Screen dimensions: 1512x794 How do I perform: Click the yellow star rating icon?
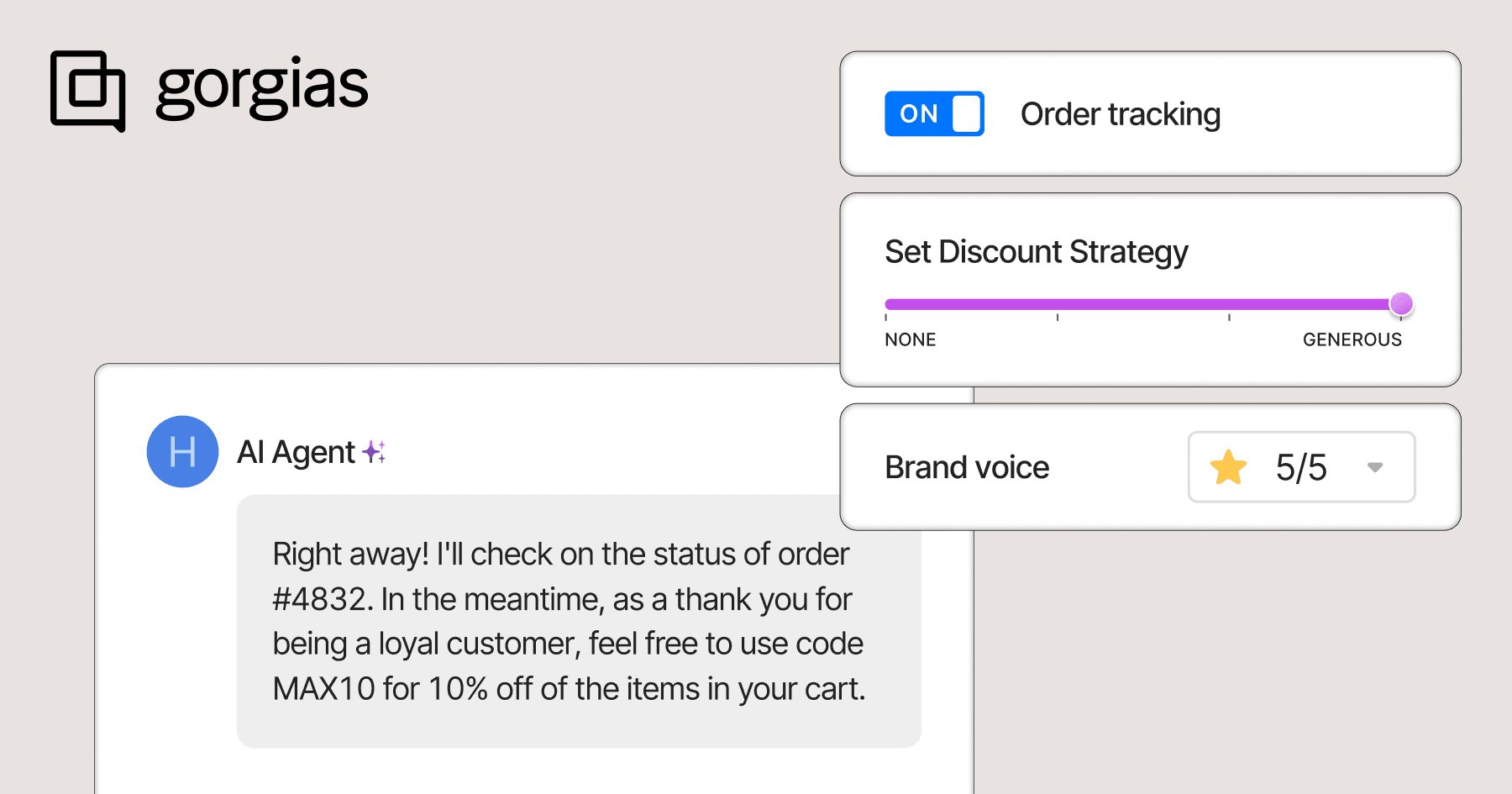(x=1228, y=467)
